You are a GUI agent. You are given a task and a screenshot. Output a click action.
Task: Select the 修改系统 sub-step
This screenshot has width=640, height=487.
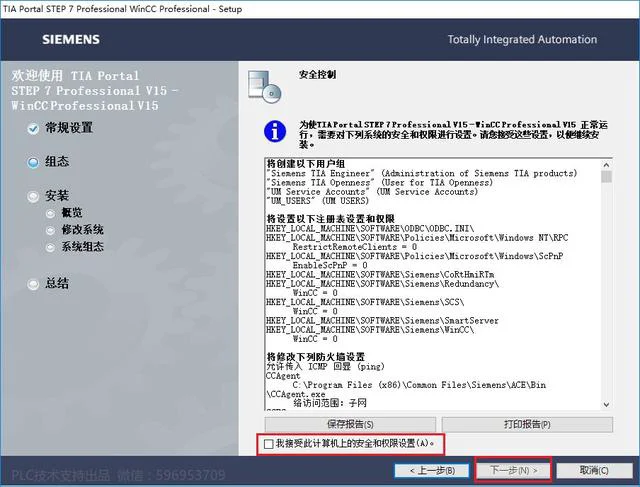pyautogui.click(x=82, y=230)
